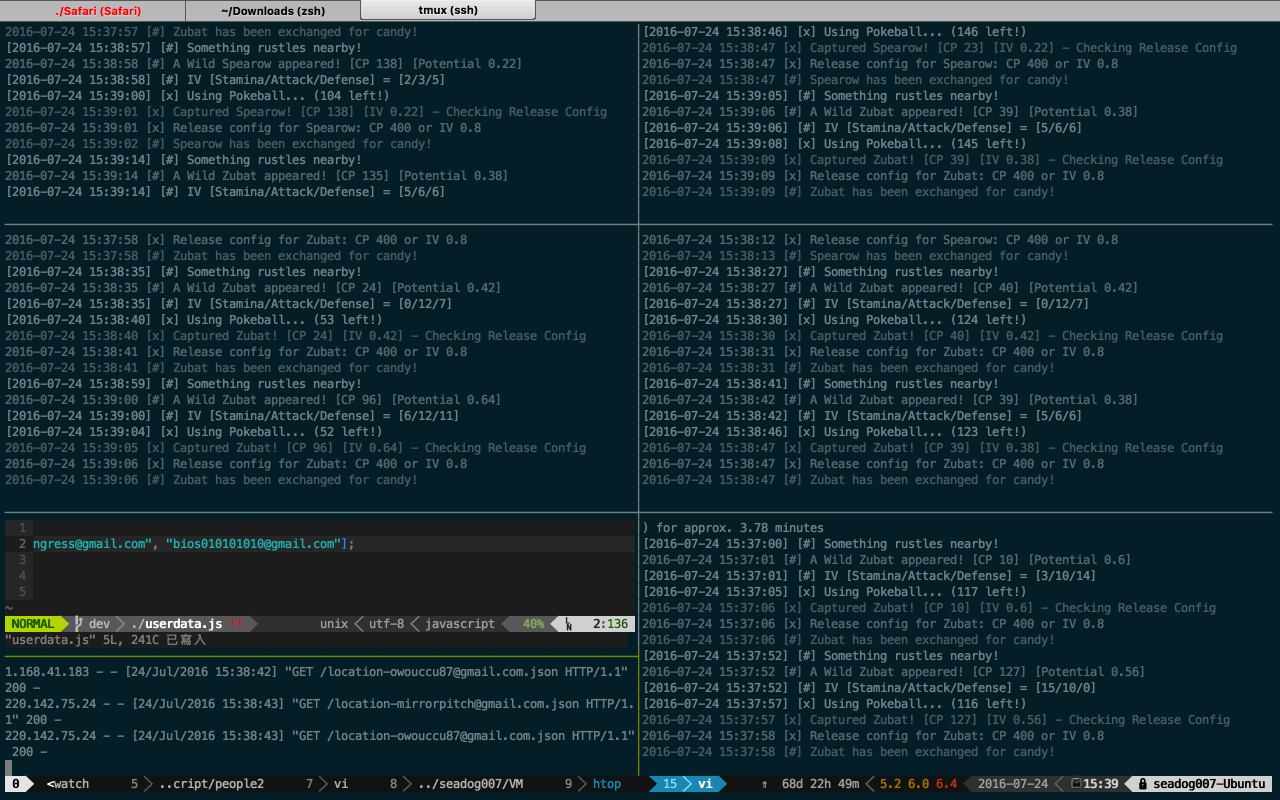Switch to the ./Safari (Safari) tab
Image resolution: width=1280 pixels, height=800 pixels.
click(97, 11)
